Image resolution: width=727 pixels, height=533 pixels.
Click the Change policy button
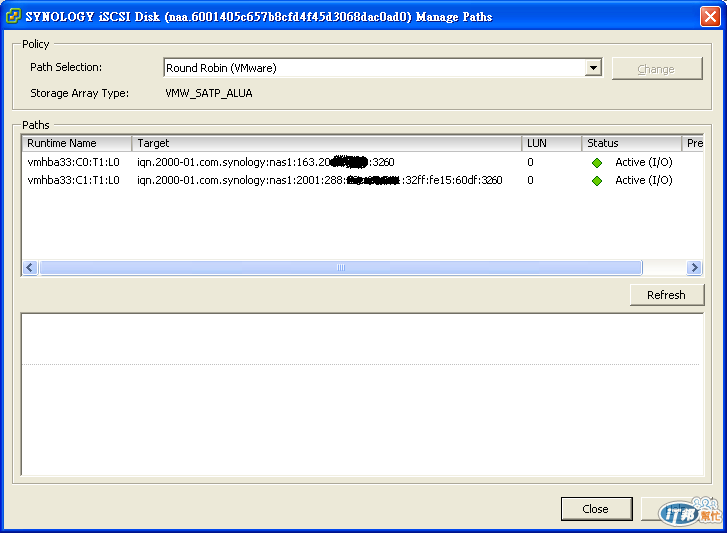pos(657,69)
